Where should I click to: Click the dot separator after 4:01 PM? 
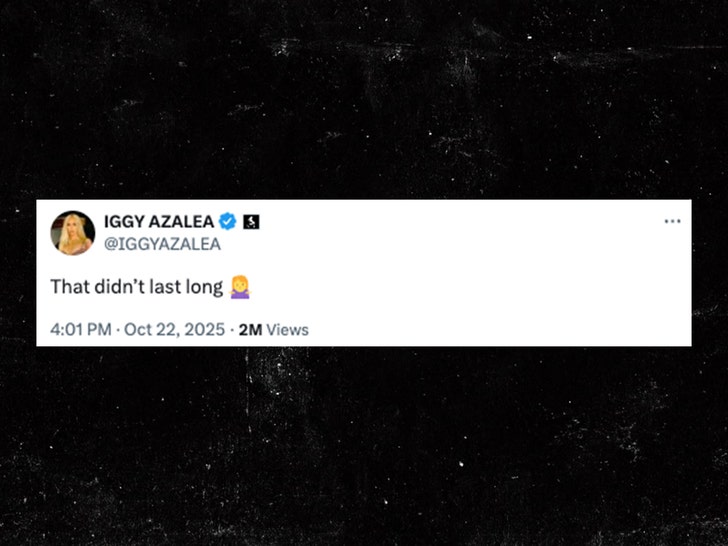(117, 329)
